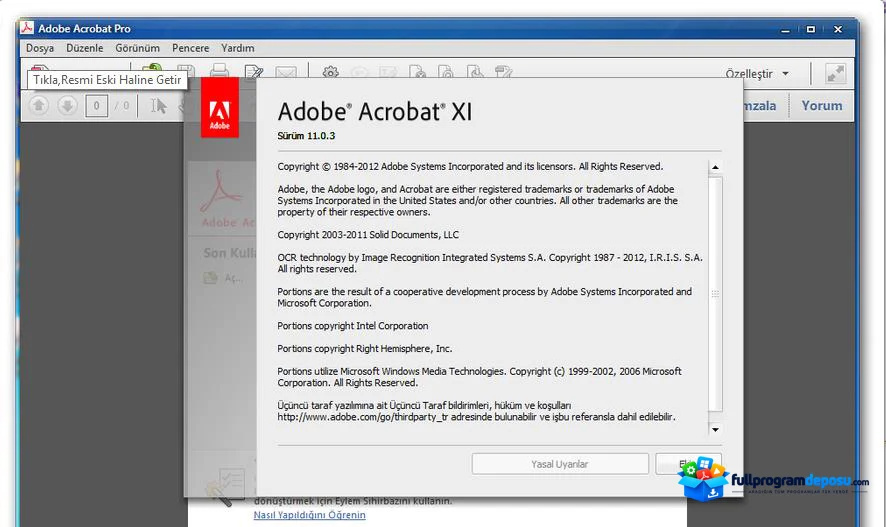886x527 pixels.
Task: Click the Sürüm 11.0.3 version text
Action: click(306, 136)
